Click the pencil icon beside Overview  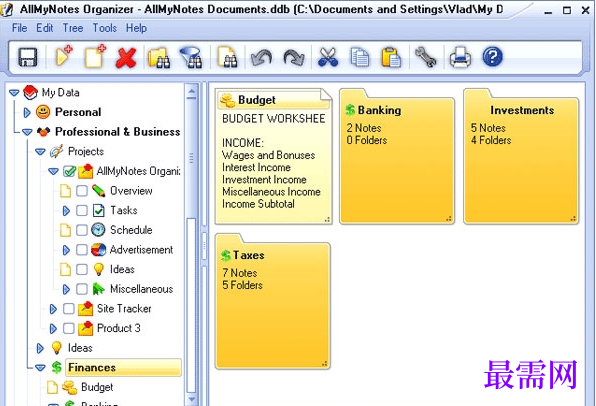click(x=98, y=190)
